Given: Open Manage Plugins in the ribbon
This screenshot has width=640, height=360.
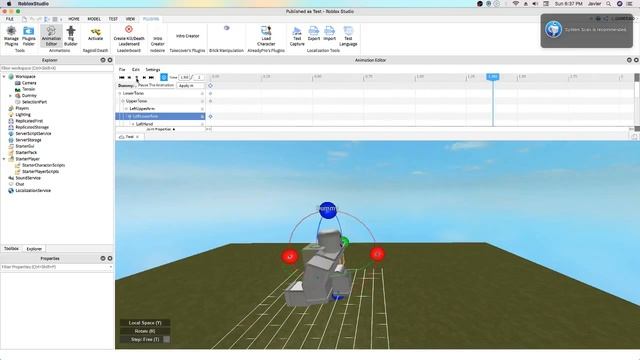Looking at the screenshot, I should [11, 36].
